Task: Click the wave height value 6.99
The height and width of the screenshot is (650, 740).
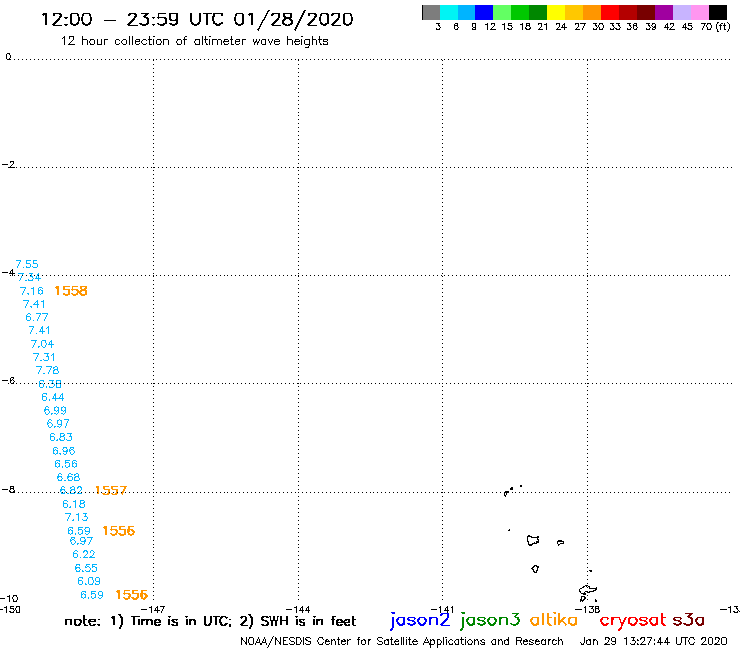Action: pyautogui.click(x=55, y=411)
